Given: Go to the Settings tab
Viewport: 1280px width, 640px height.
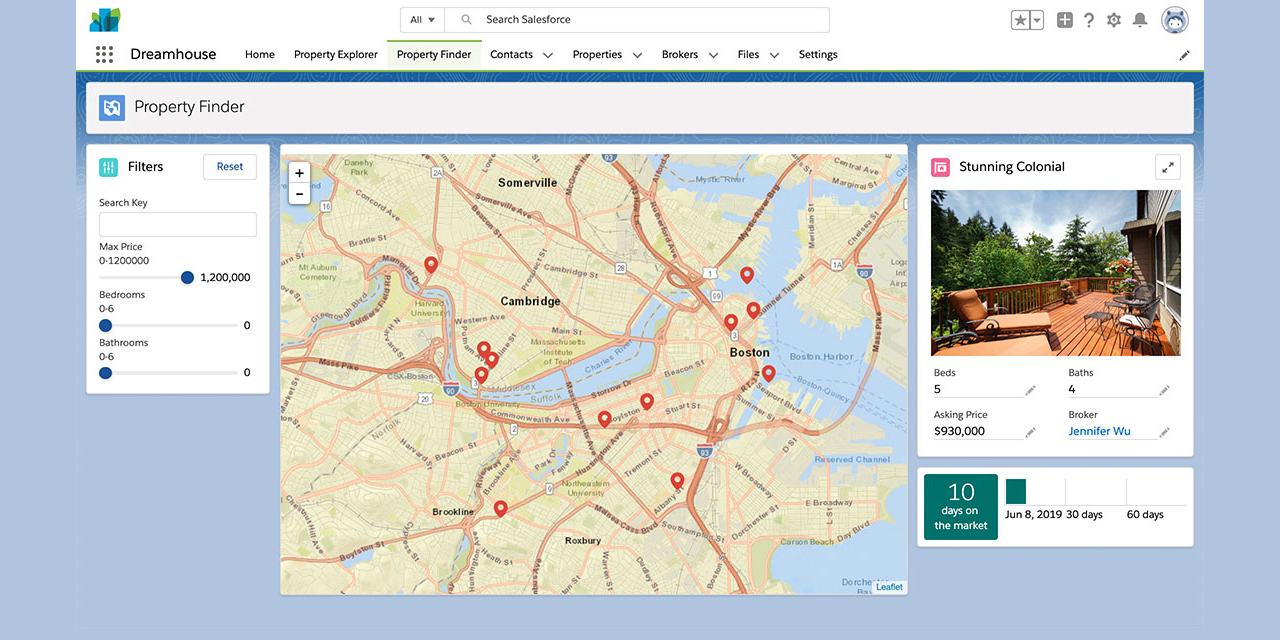Looking at the screenshot, I should click(818, 55).
